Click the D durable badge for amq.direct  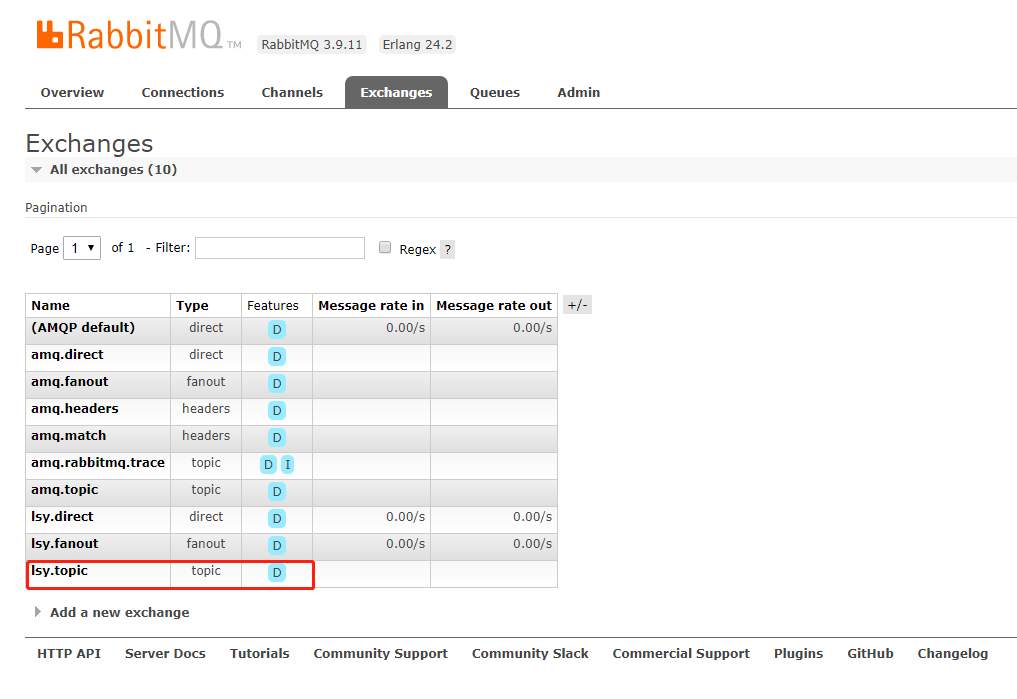277,357
